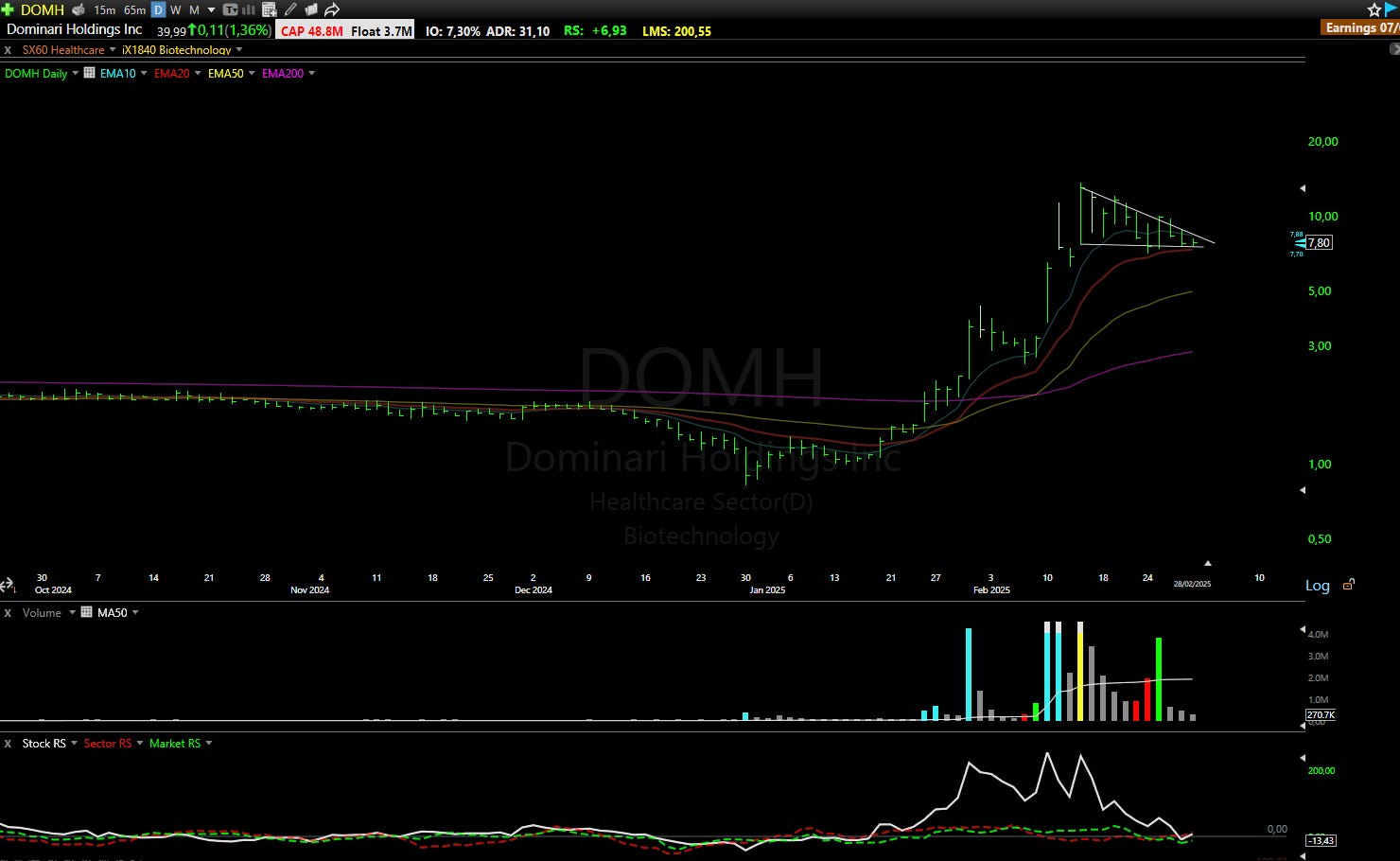Open the MA50 dropdown arrow
Viewport: 1400px width, 861px height.
[135, 612]
